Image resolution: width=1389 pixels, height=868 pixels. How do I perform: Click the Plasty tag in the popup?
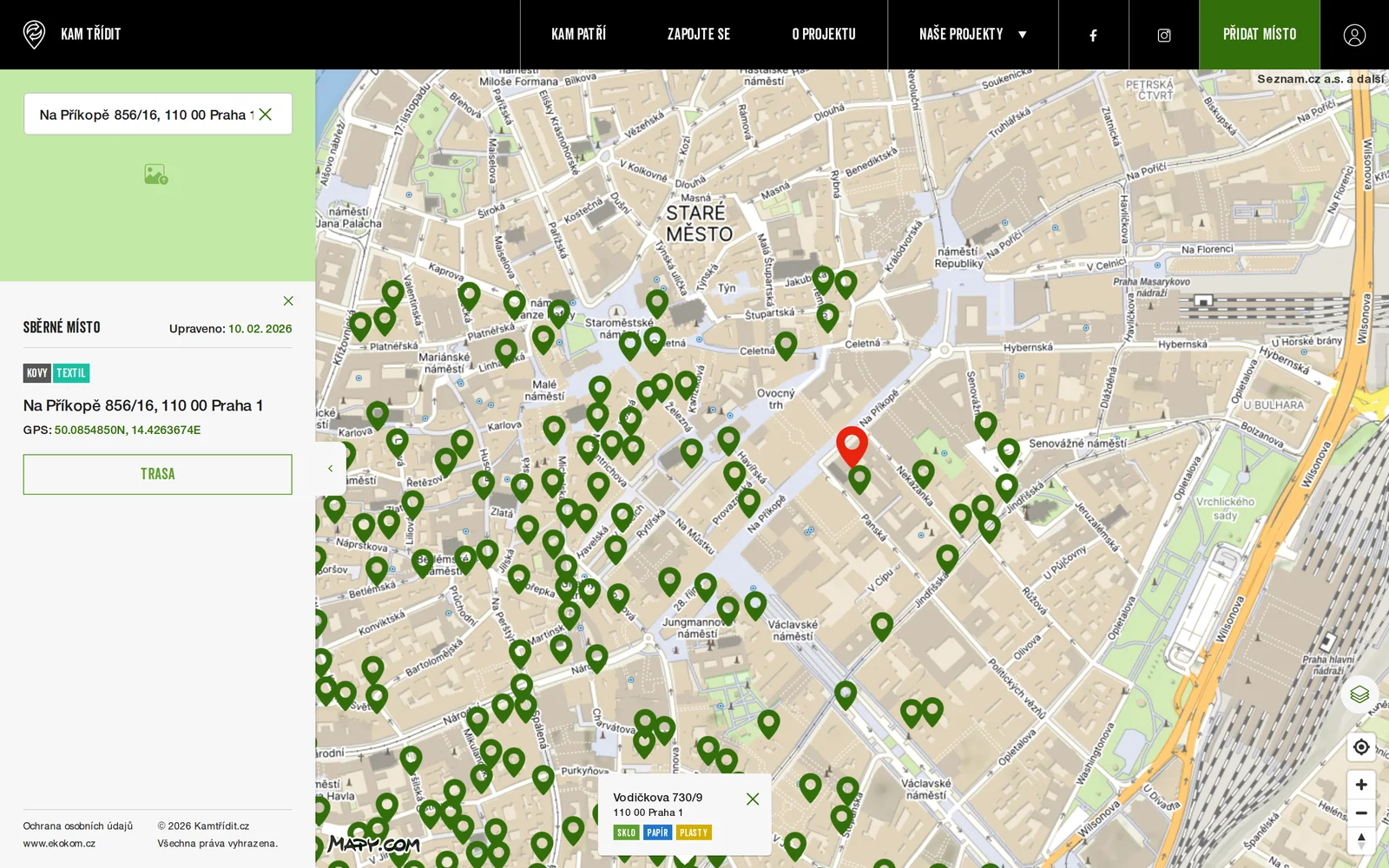694,832
